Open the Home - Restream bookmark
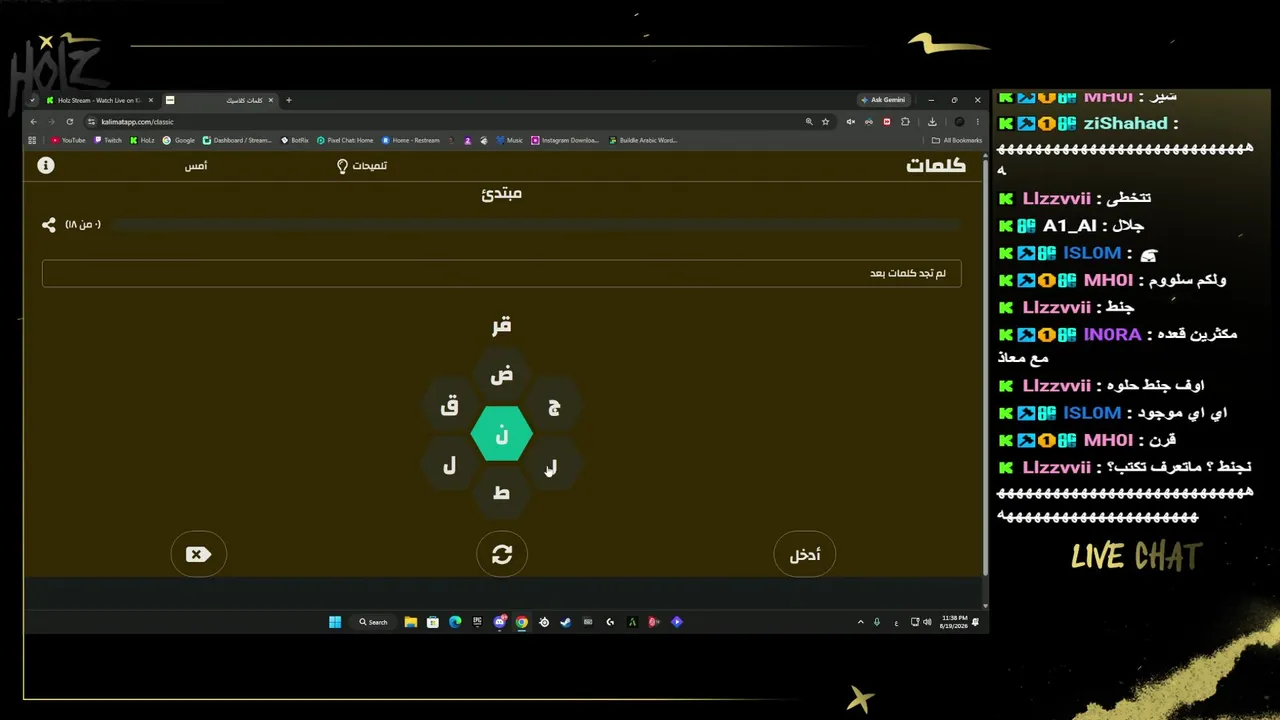The height and width of the screenshot is (720, 1280). click(411, 141)
